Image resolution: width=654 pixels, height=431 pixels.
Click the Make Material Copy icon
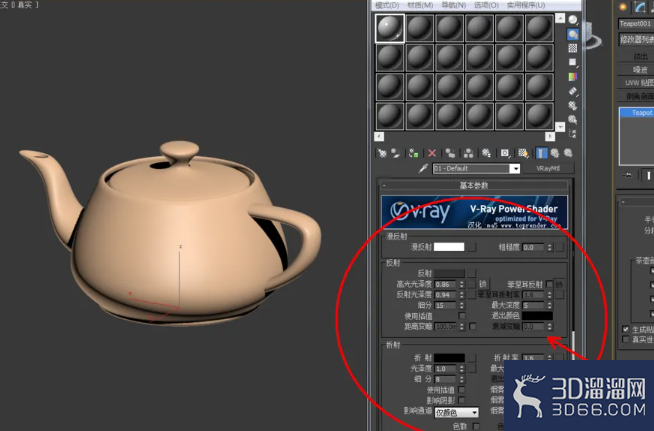click(450, 153)
